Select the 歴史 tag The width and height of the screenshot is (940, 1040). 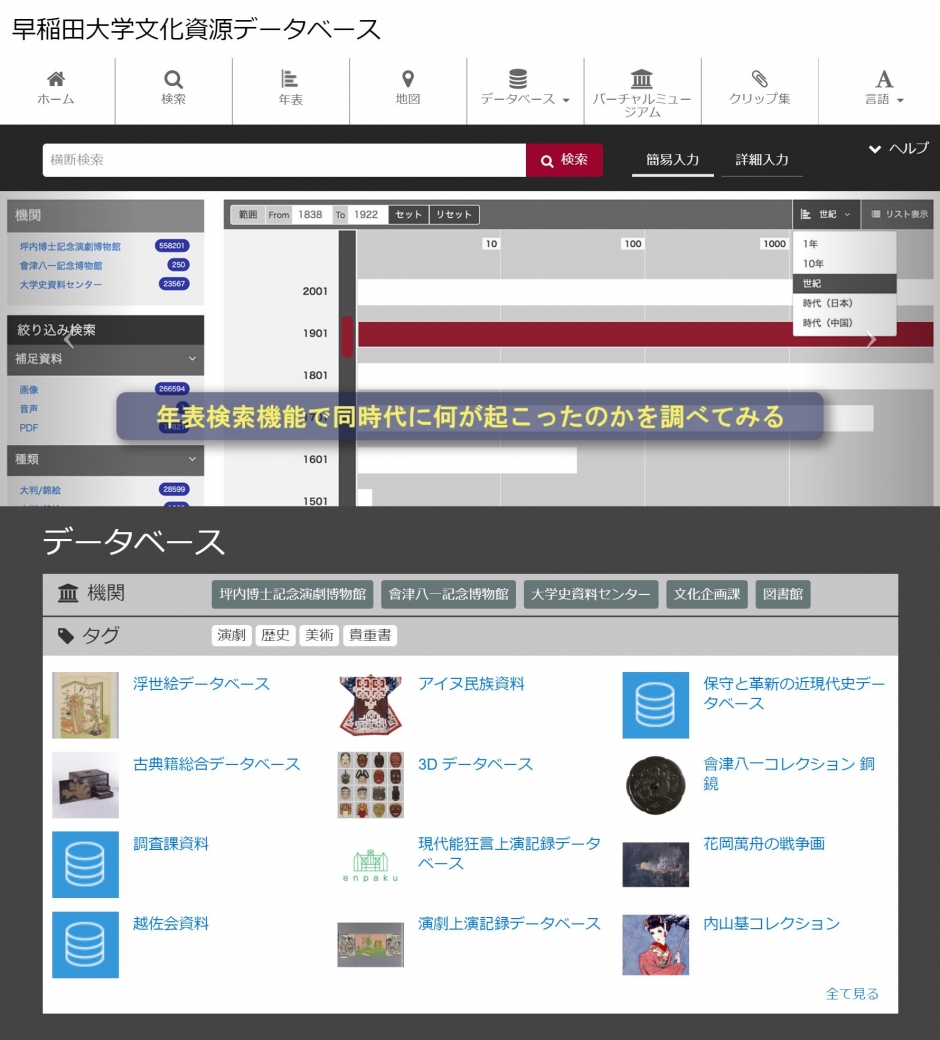(x=275, y=635)
